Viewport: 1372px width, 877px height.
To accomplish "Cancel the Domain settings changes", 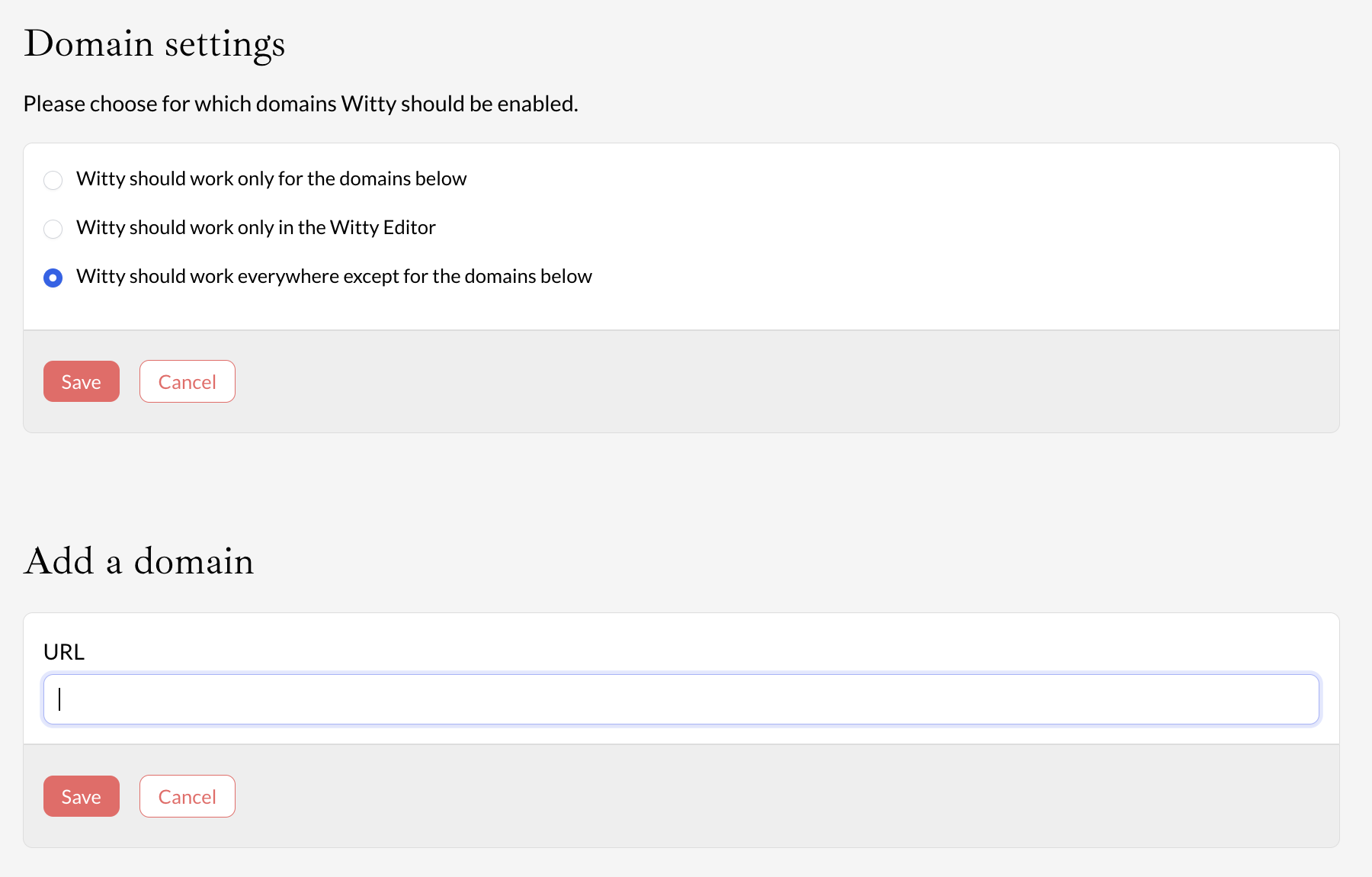I will (188, 381).
